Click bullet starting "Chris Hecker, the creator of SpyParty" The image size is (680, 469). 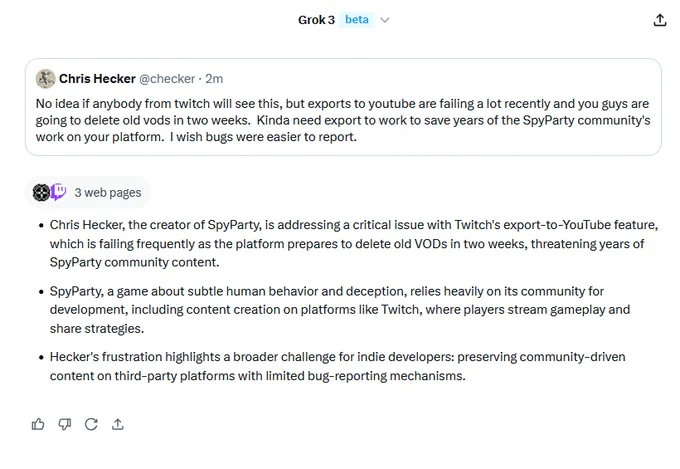click(x=353, y=243)
